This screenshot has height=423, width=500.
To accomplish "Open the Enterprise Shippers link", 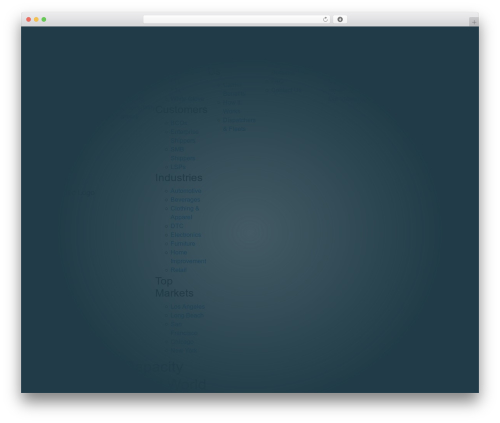I will tap(184, 136).
